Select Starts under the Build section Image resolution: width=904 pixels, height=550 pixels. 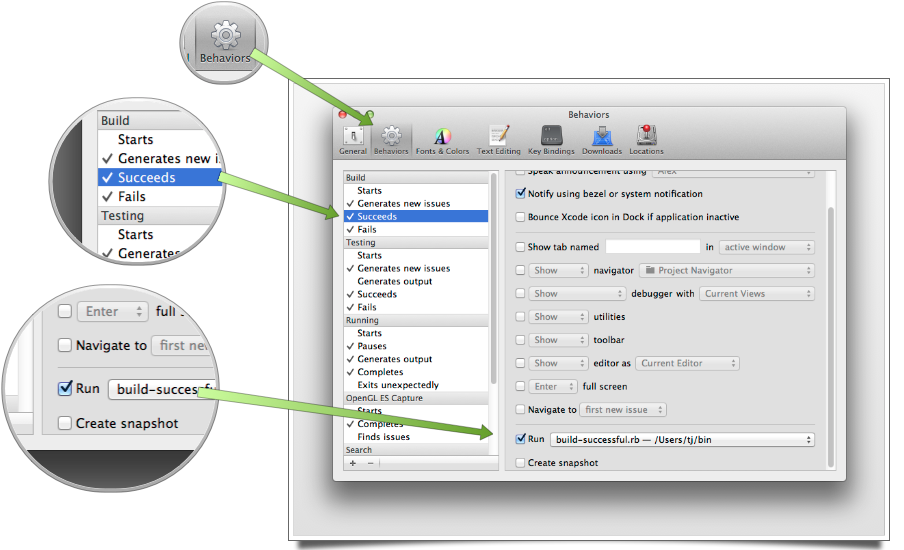416,191
